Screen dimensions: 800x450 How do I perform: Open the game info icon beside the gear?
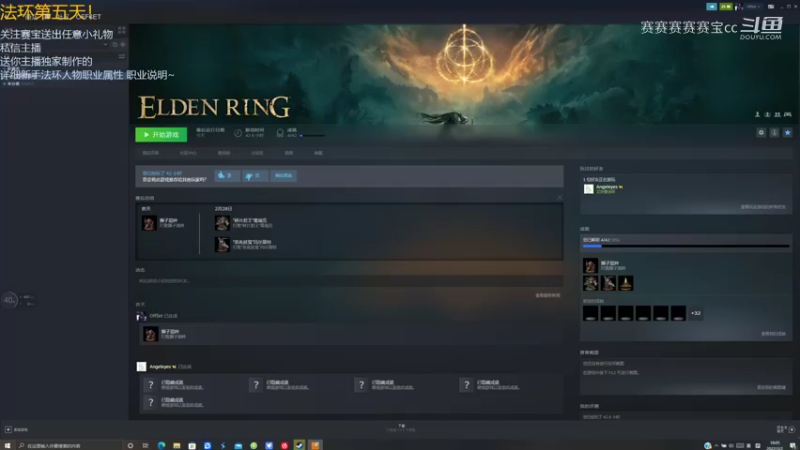(x=774, y=133)
